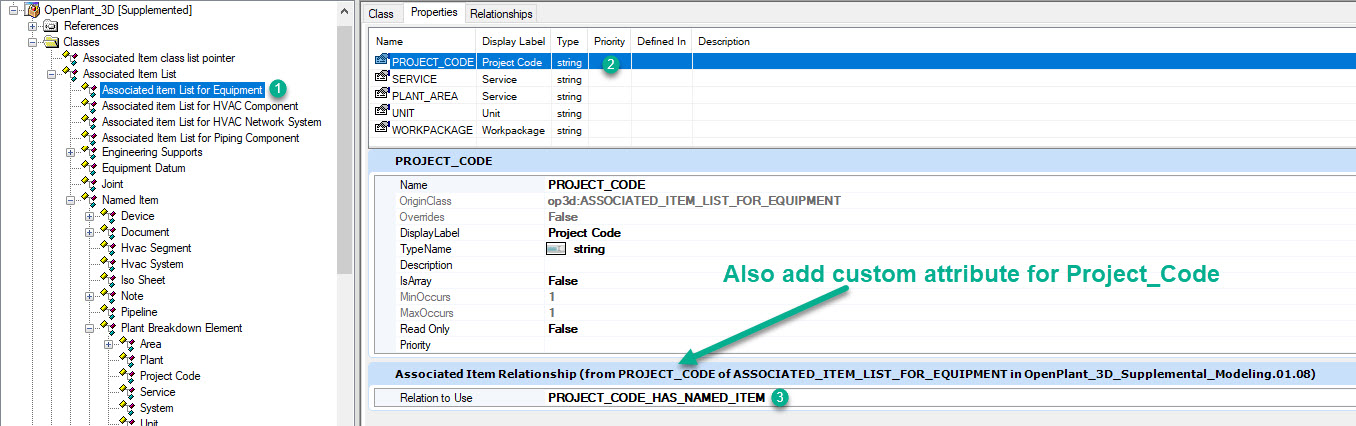
Task: Collapse the Named Item node
Action: coord(71,200)
